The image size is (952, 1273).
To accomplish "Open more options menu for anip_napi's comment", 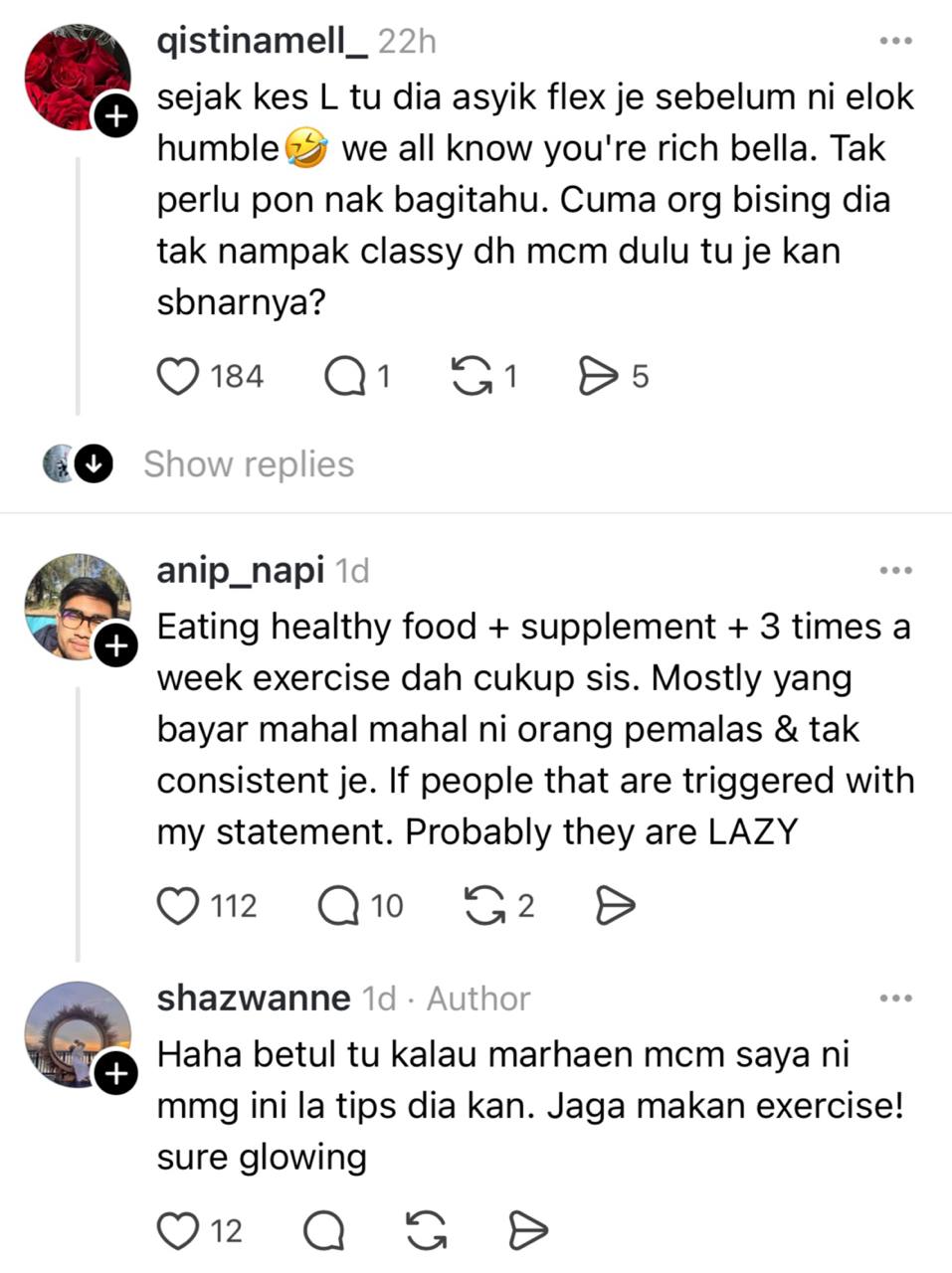I will (x=896, y=571).
